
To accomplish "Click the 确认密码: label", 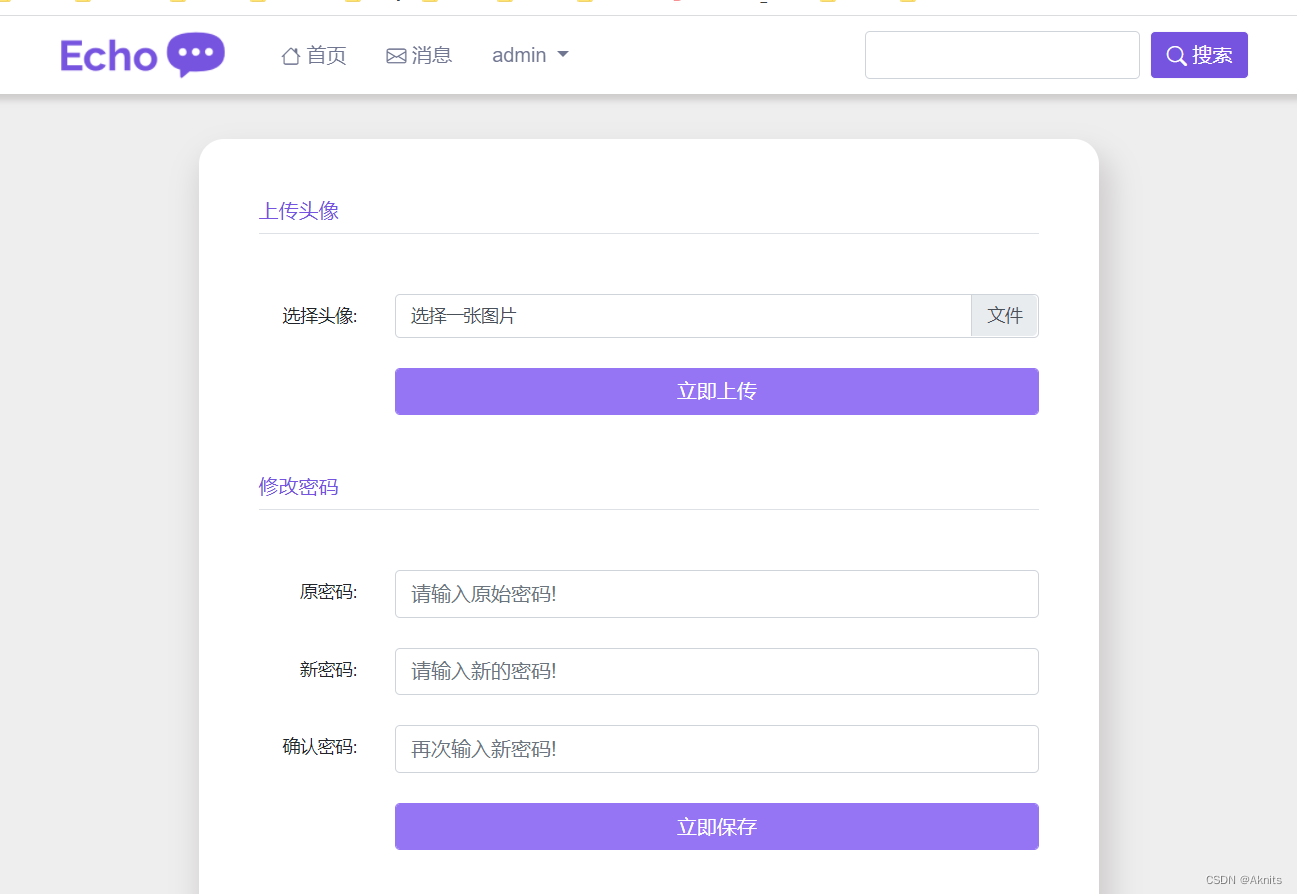I will [320, 747].
